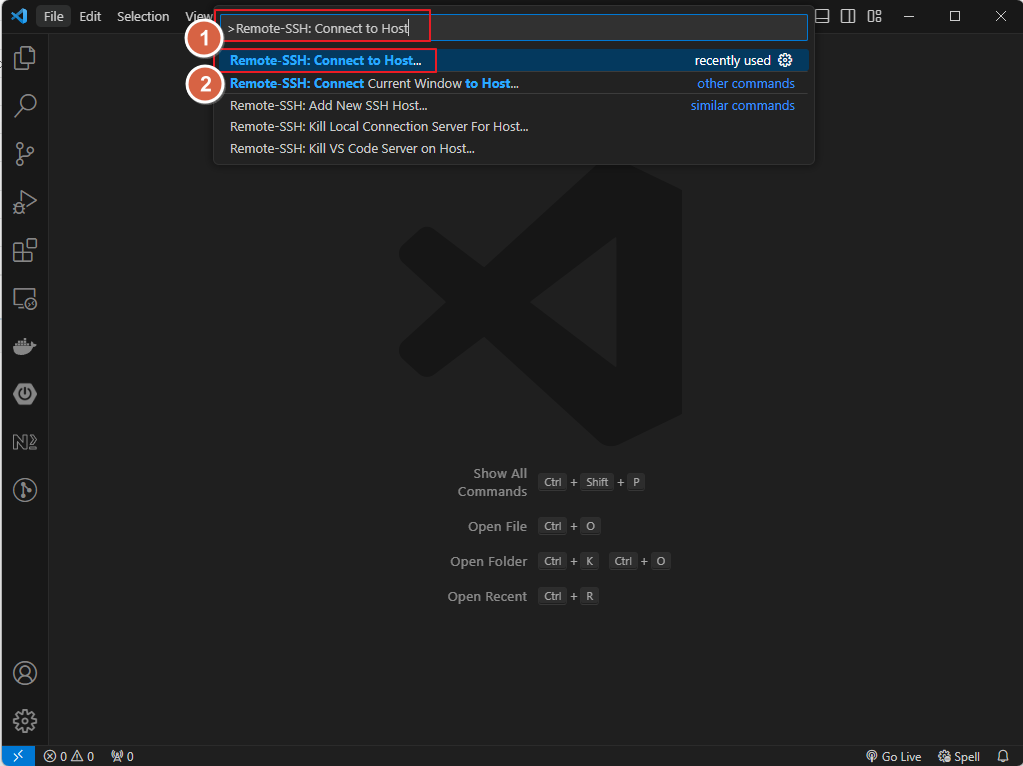Open the Search view icon
The height and width of the screenshot is (766, 1023).
click(25, 106)
